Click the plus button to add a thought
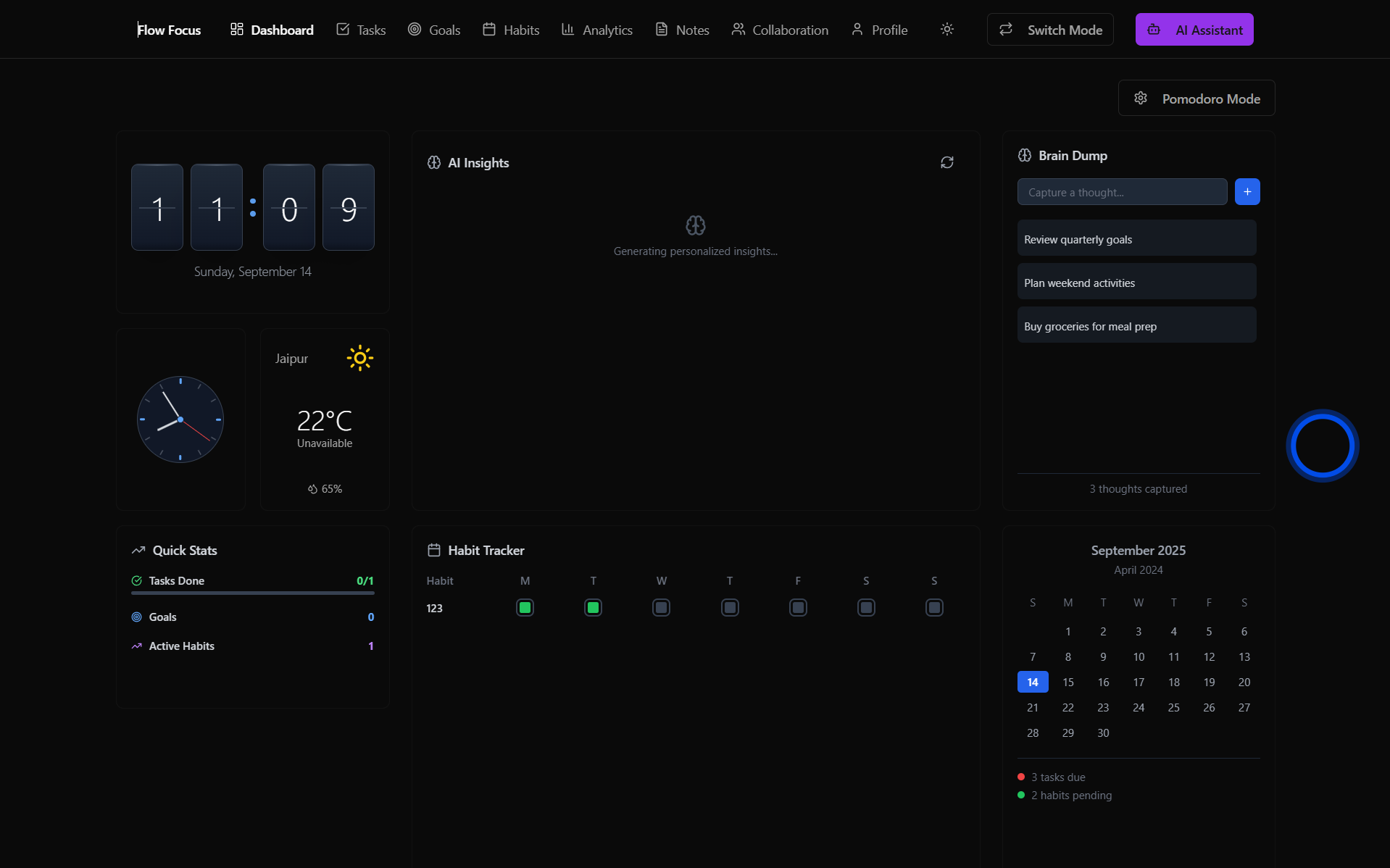 tap(1247, 192)
